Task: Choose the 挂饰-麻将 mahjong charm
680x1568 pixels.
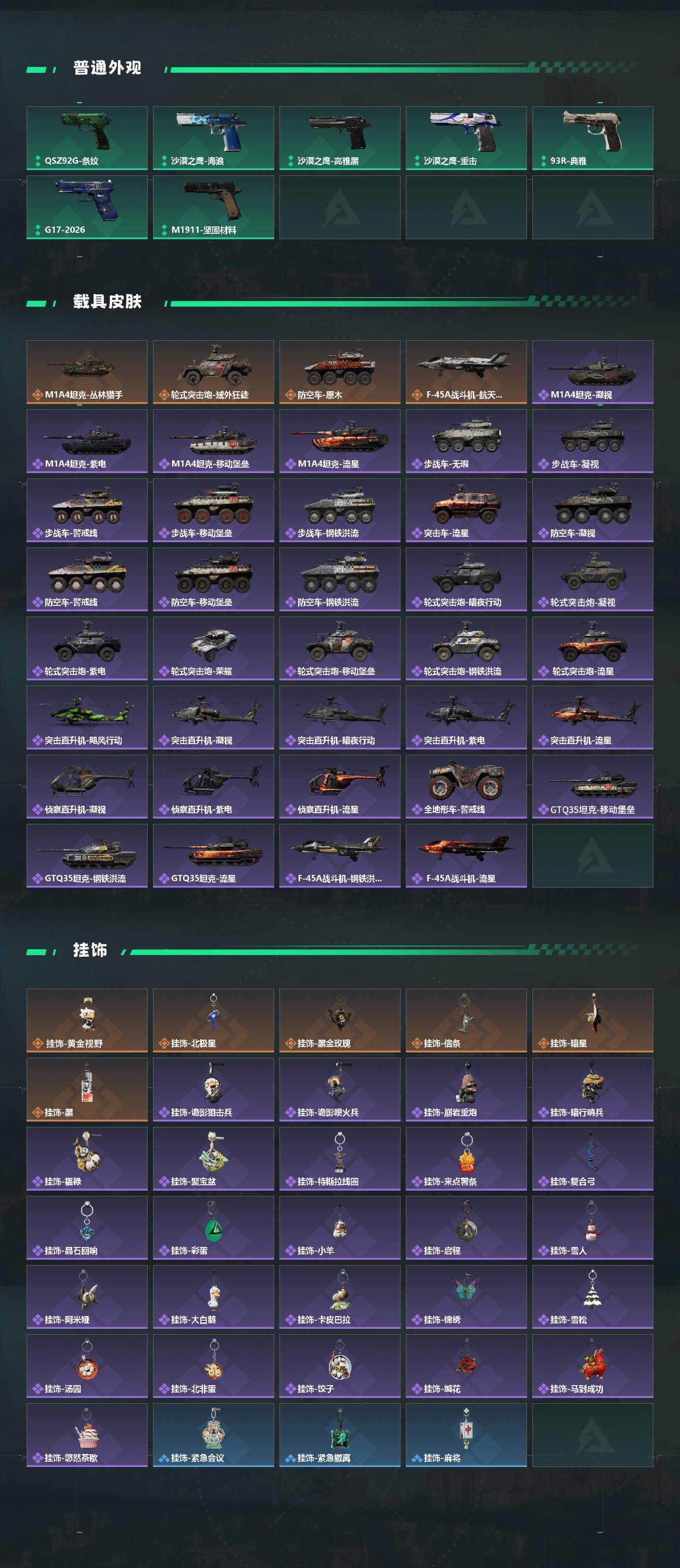Action: point(466,1435)
